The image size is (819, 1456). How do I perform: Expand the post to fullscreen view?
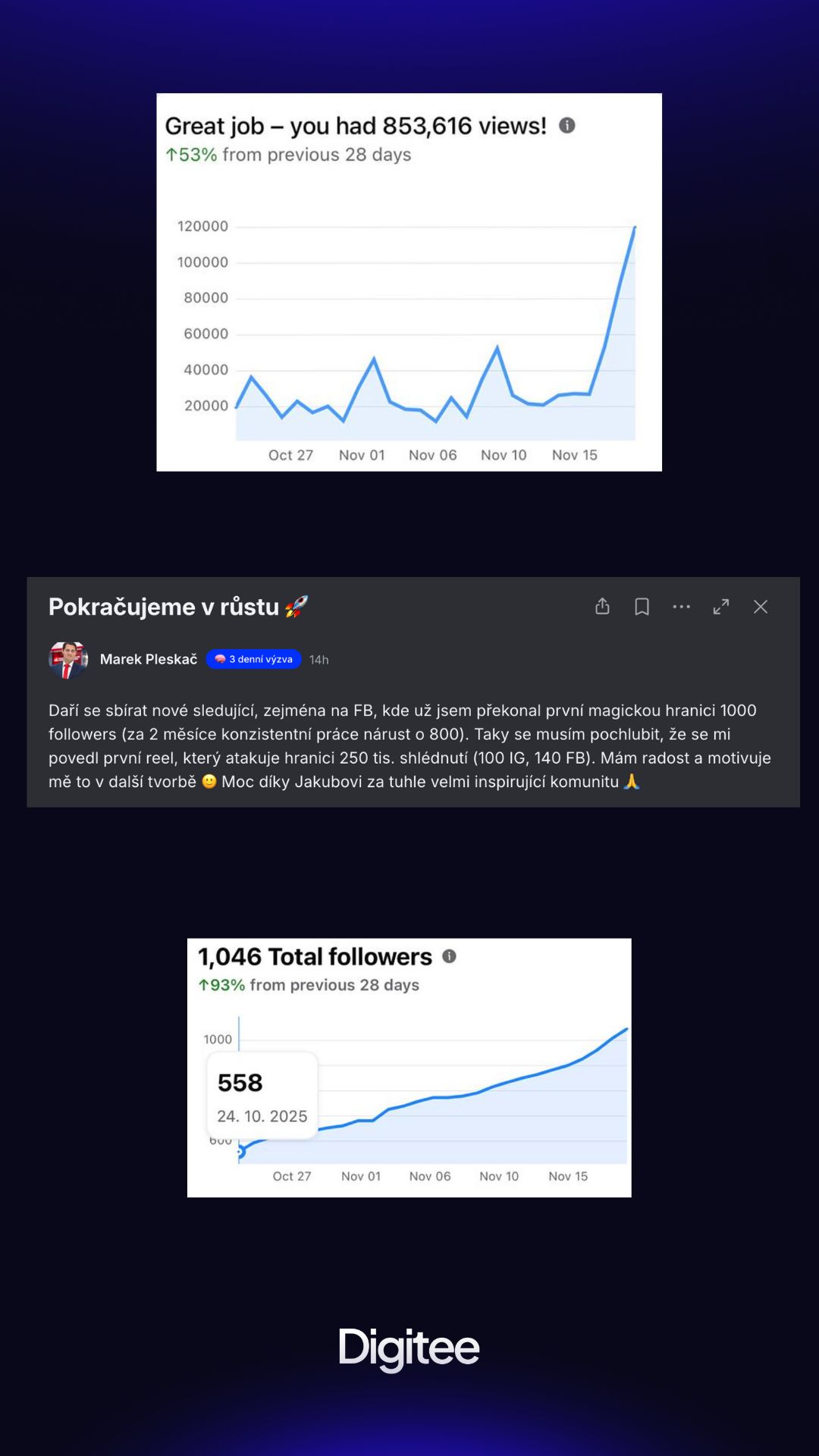click(721, 607)
